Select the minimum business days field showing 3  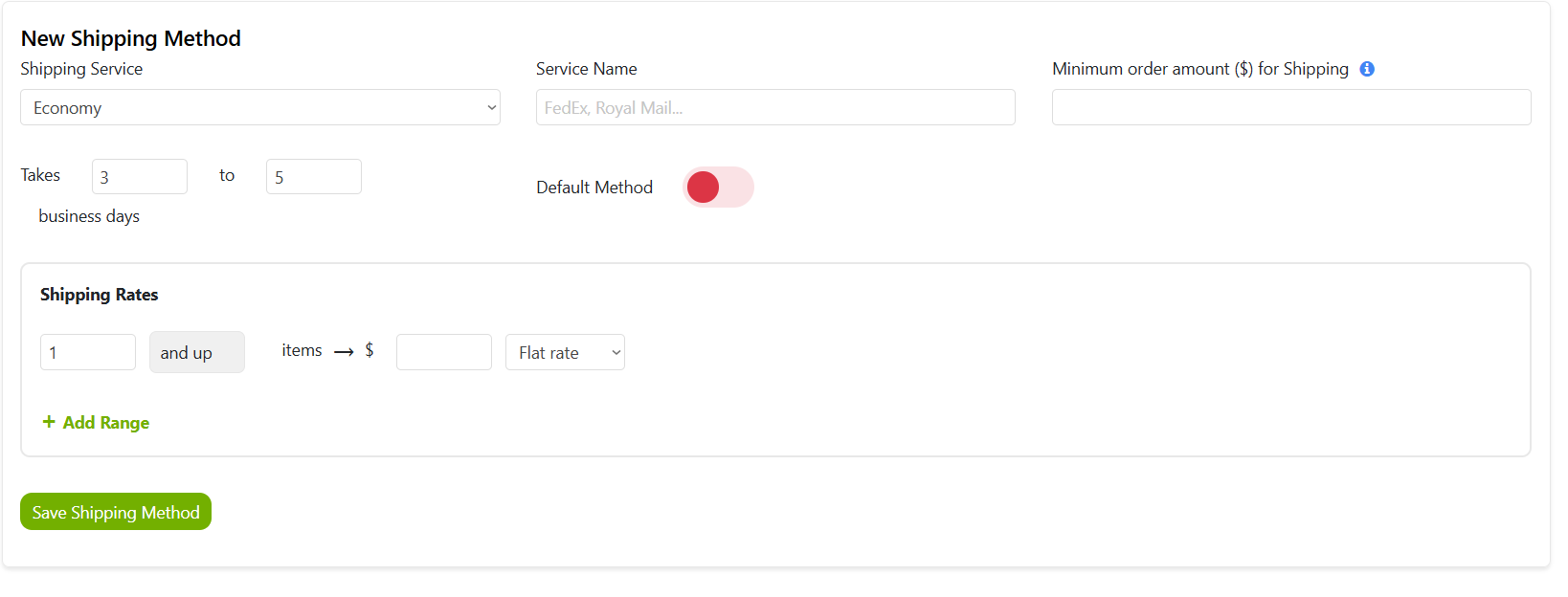pyautogui.click(x=140, y=177)
